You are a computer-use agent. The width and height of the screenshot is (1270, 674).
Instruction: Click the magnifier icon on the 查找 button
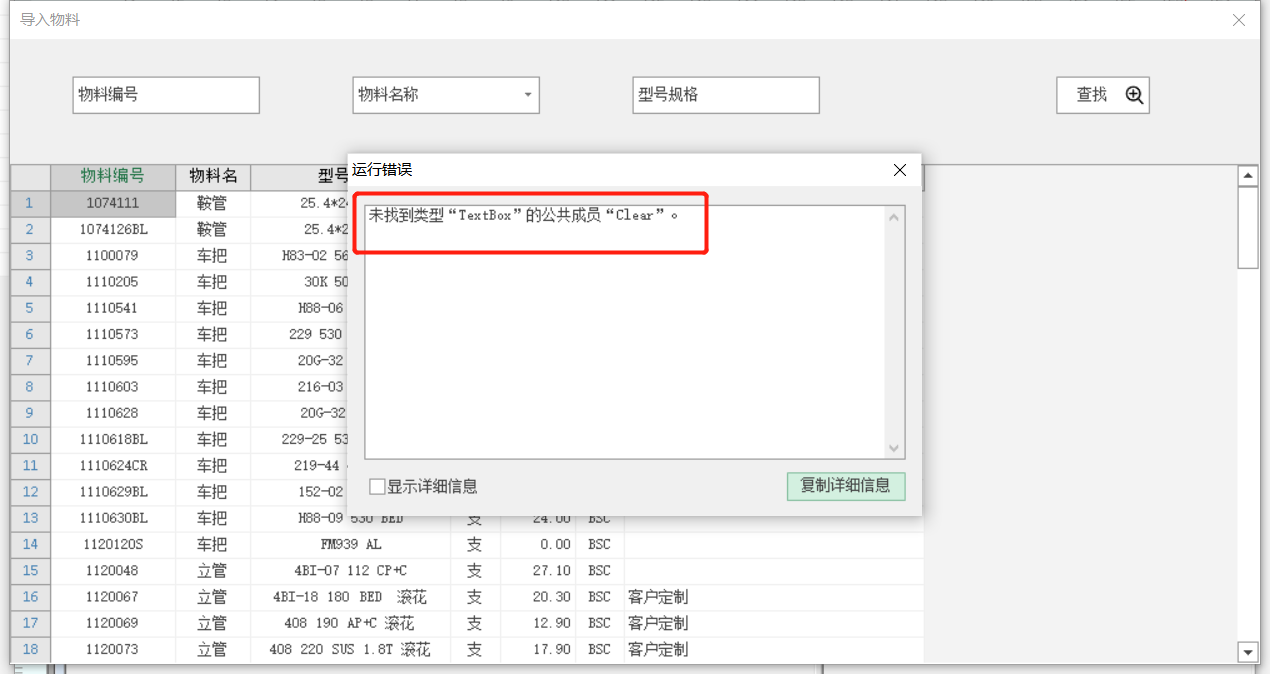[1134, 95]
